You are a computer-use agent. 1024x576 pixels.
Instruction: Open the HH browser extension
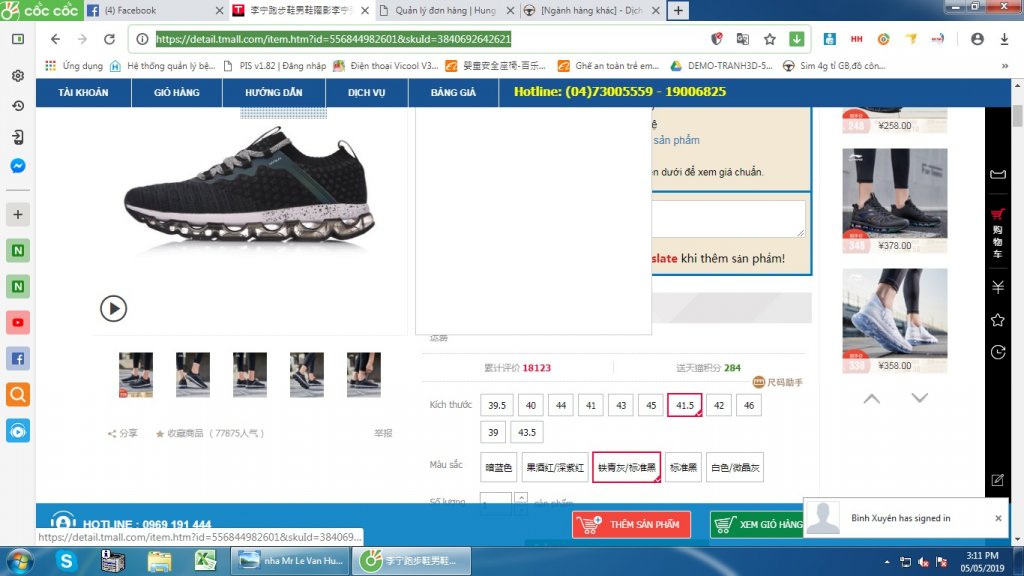tap(856, 39)
